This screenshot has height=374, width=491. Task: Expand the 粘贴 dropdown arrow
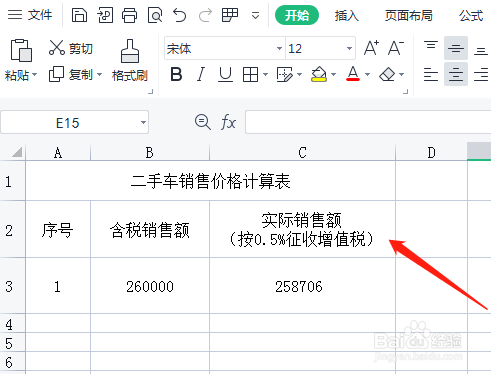[35, 75]
